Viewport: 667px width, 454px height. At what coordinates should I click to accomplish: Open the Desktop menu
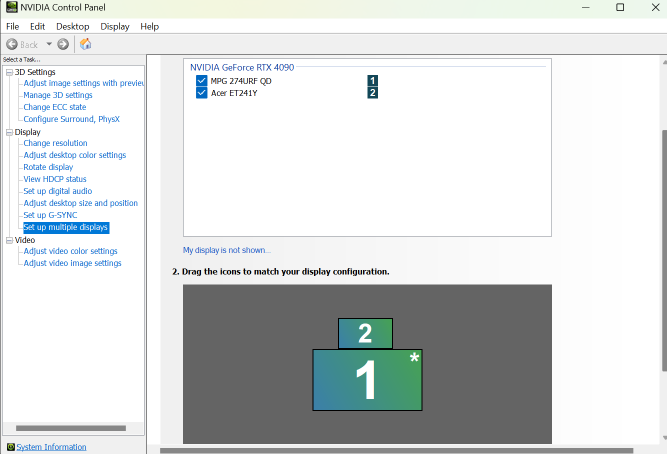[72, 26]
